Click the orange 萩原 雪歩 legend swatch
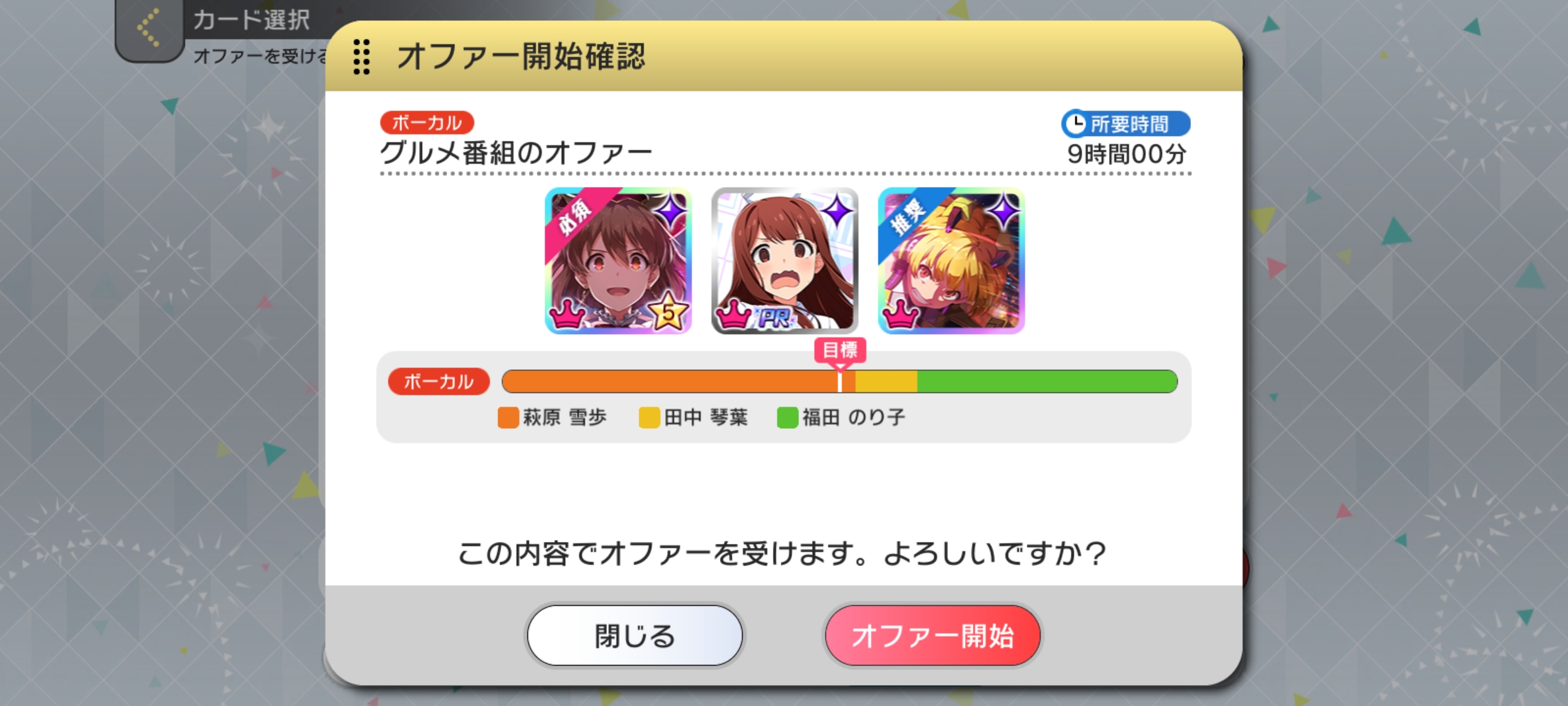 (x=508, y=418)
